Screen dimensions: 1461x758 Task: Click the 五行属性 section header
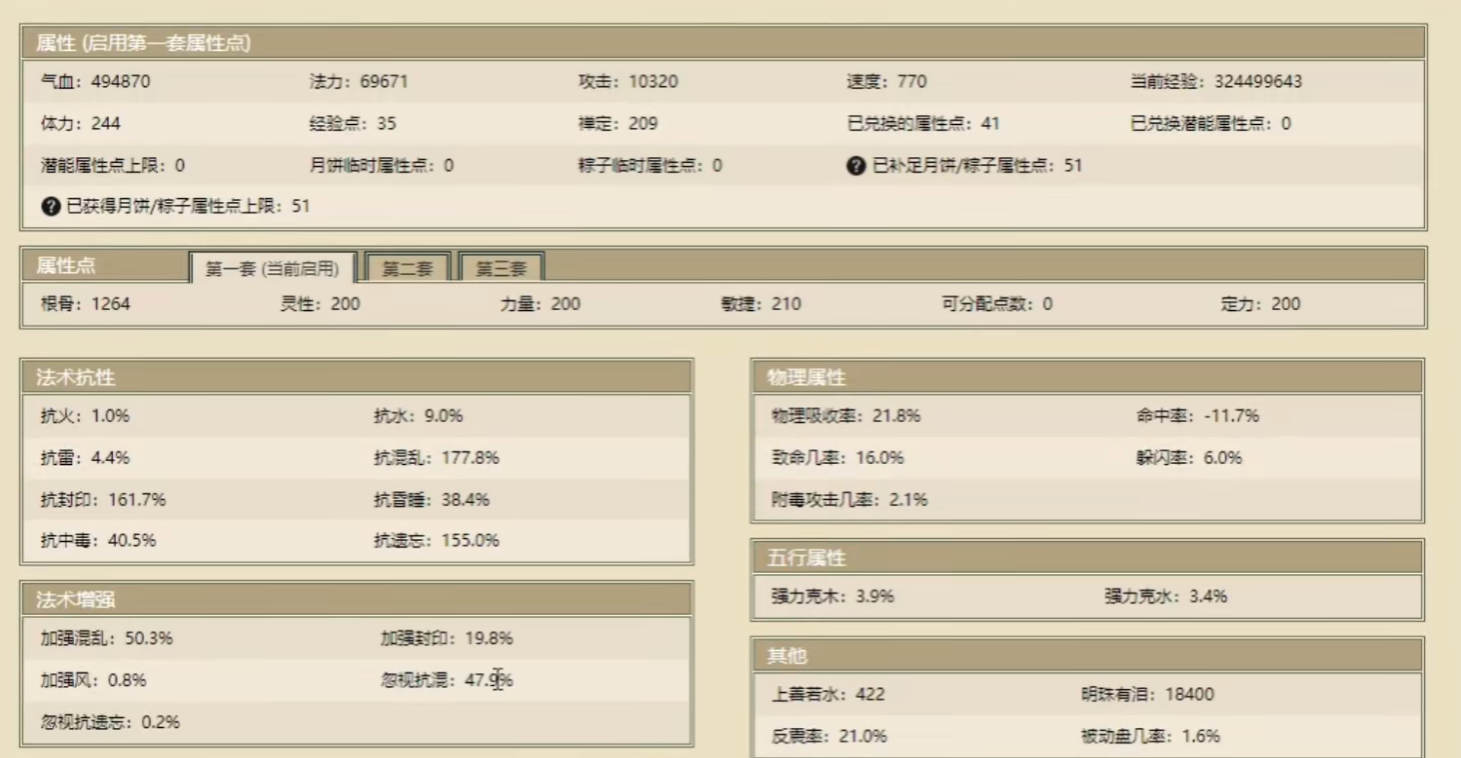click(x=806, y=557)
